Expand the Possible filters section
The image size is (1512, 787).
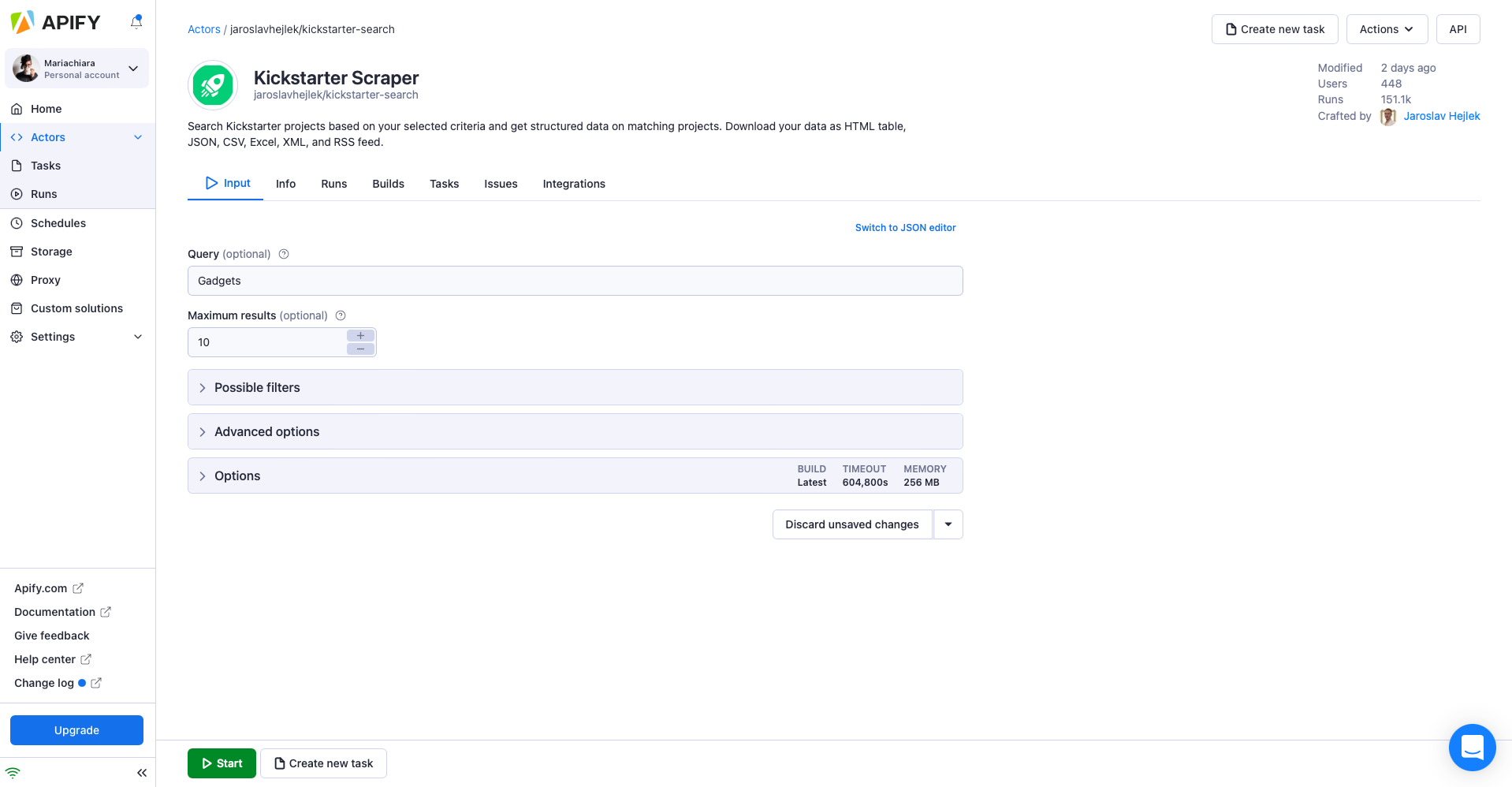click(258, 387)
